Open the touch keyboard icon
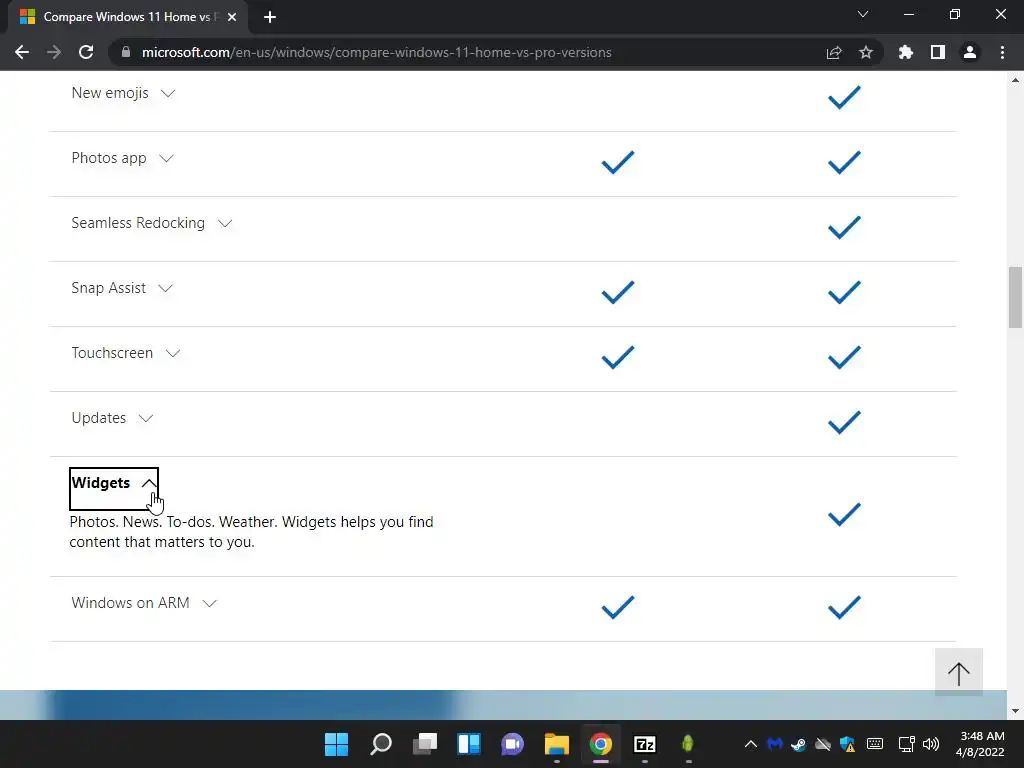Image resolution: width=1024 pixels, height=768 pixels. click(875, 744)
